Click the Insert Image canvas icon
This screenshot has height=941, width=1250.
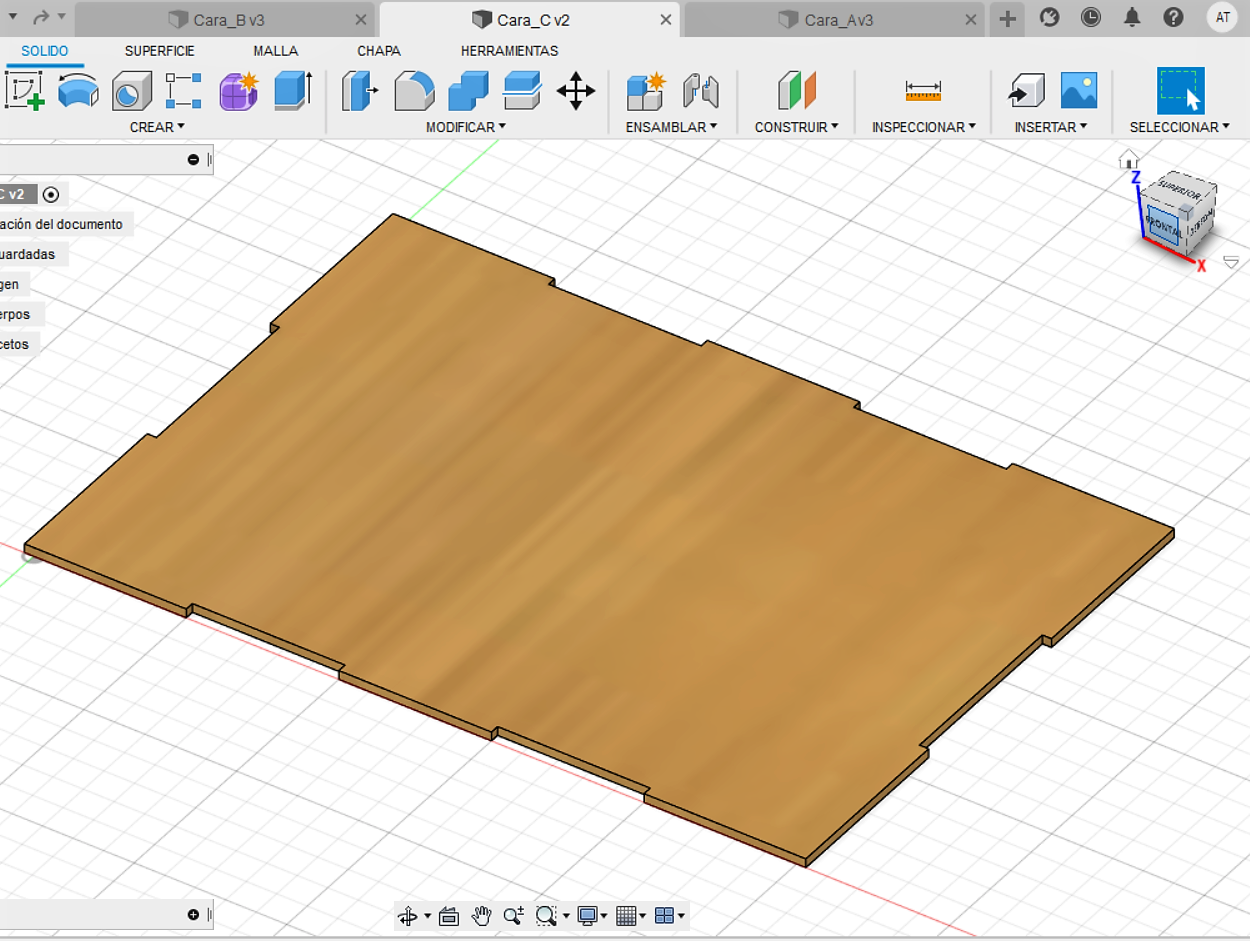(1079, 90)
